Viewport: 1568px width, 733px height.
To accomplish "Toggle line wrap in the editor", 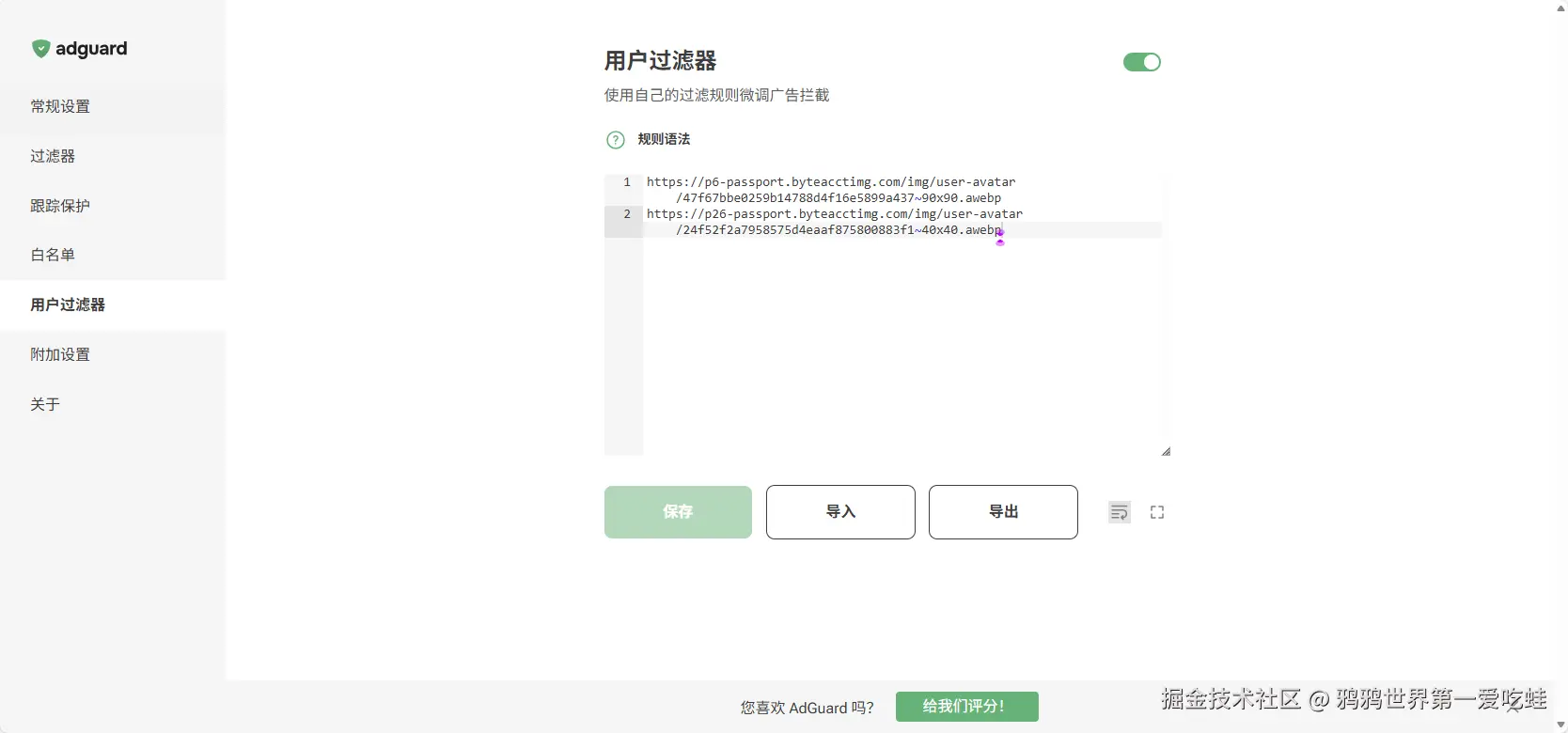I will (x=1120, y=512).
